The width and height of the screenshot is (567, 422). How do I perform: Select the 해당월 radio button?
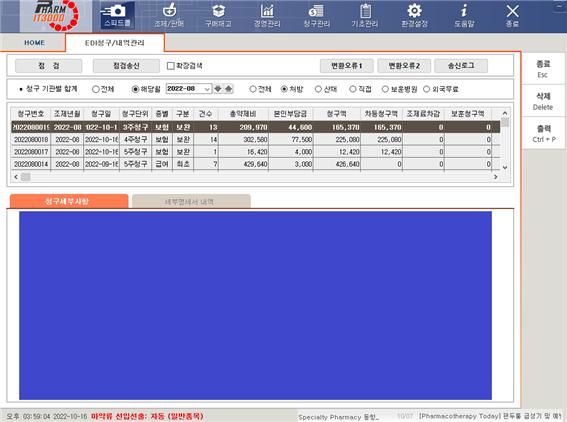coord(135,89)
